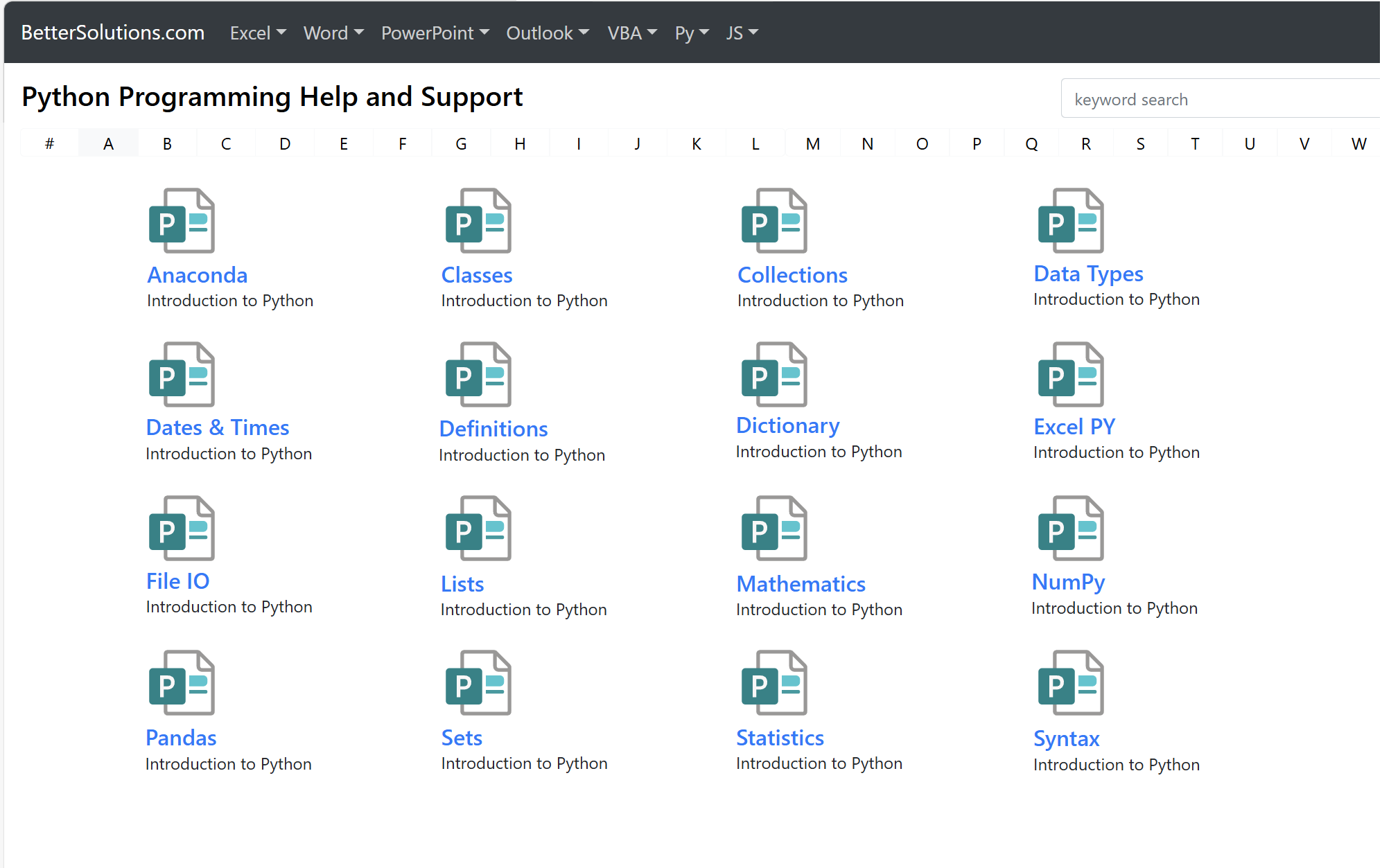Click the Classes document icon

[x=478, y=220]
